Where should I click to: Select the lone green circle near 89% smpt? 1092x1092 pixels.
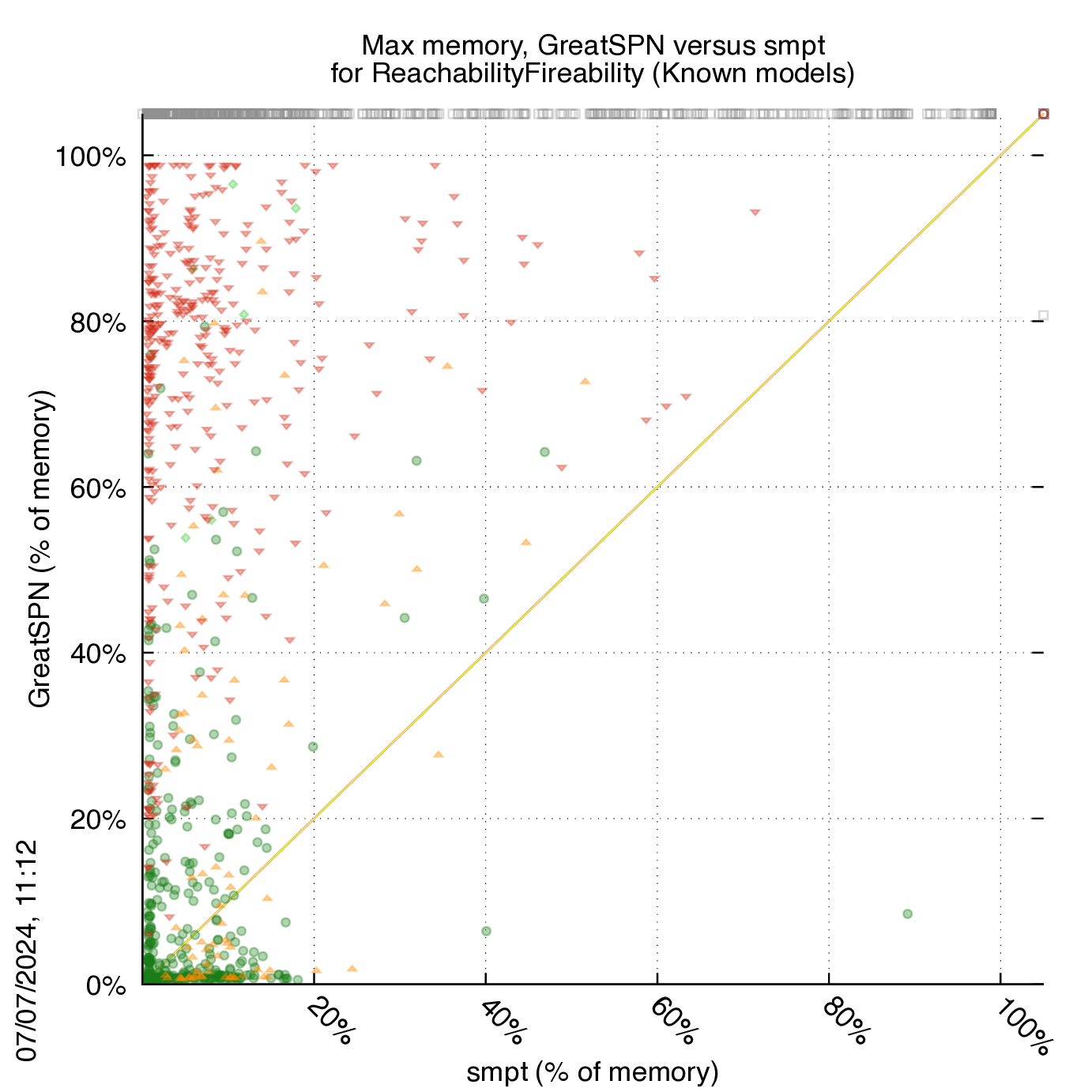pos(907,914)
